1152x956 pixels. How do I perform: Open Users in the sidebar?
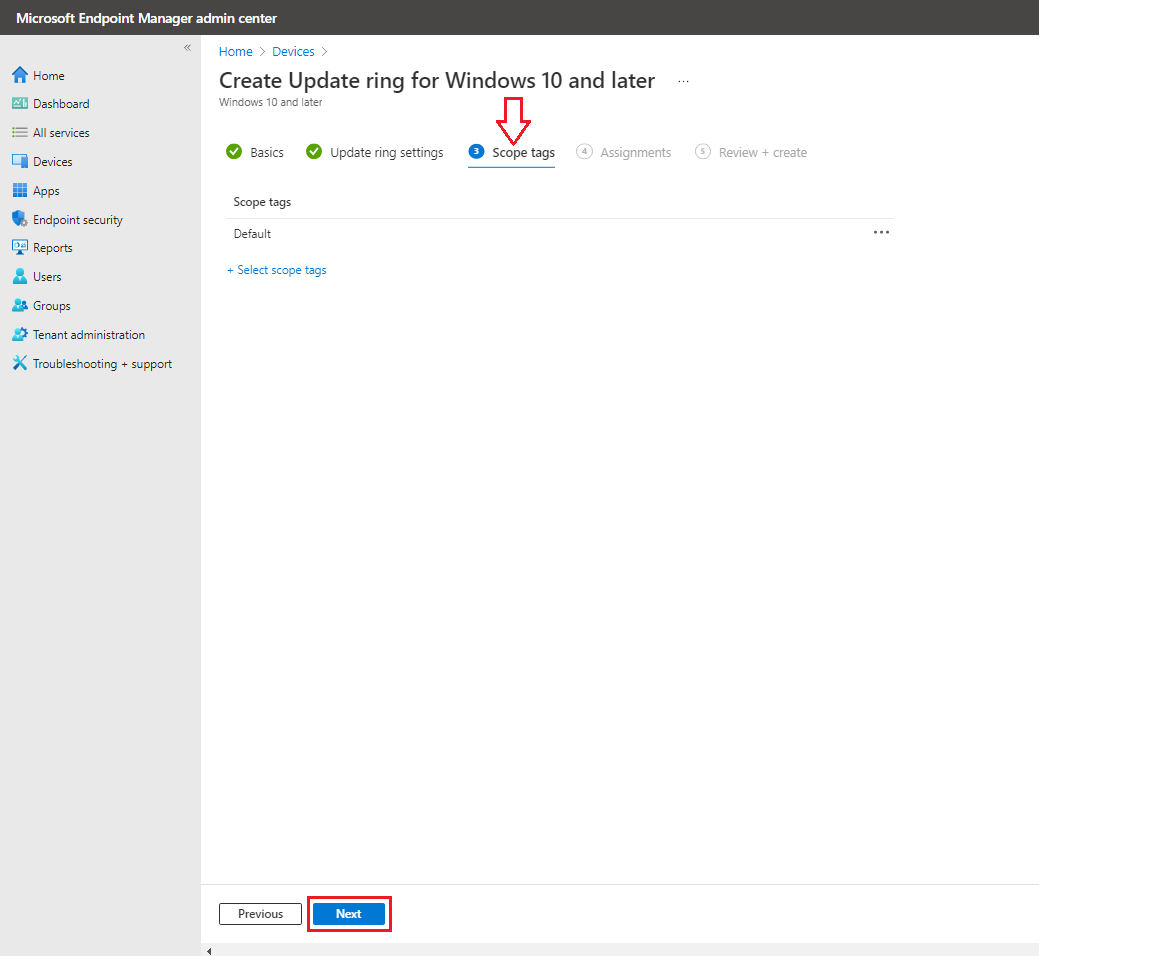(47, 277)
